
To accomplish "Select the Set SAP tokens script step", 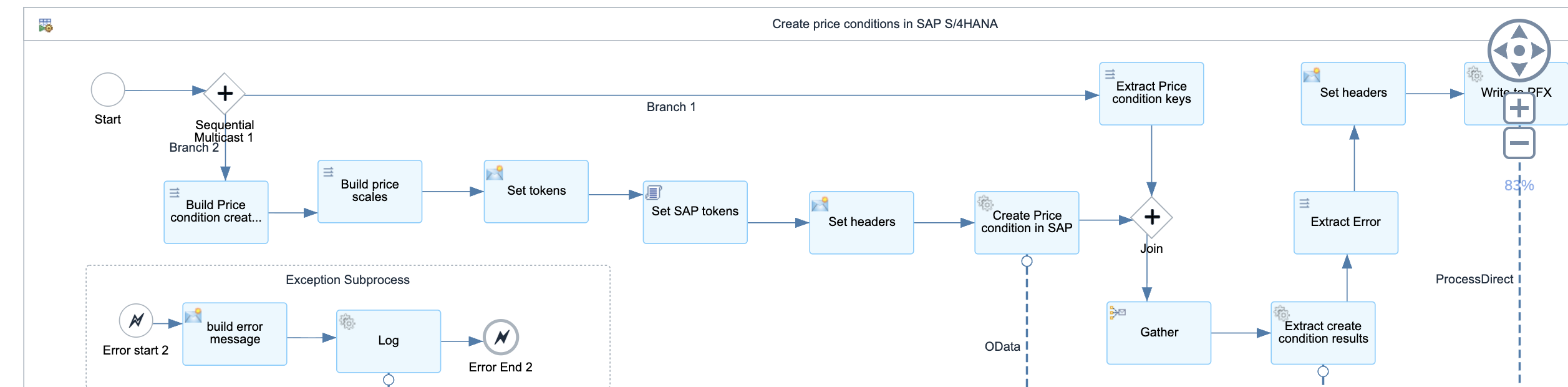I will pos(695,212).
